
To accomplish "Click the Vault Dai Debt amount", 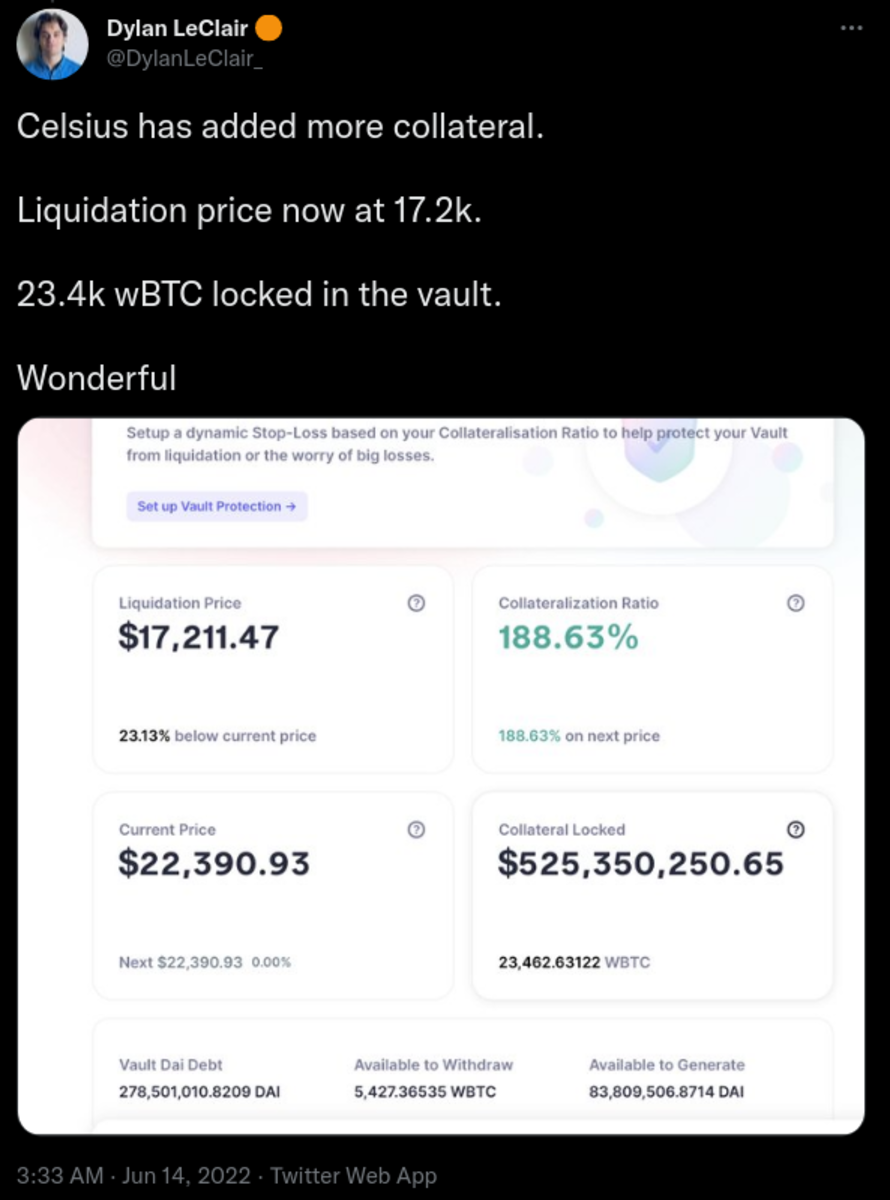I will click(199, 1091).
